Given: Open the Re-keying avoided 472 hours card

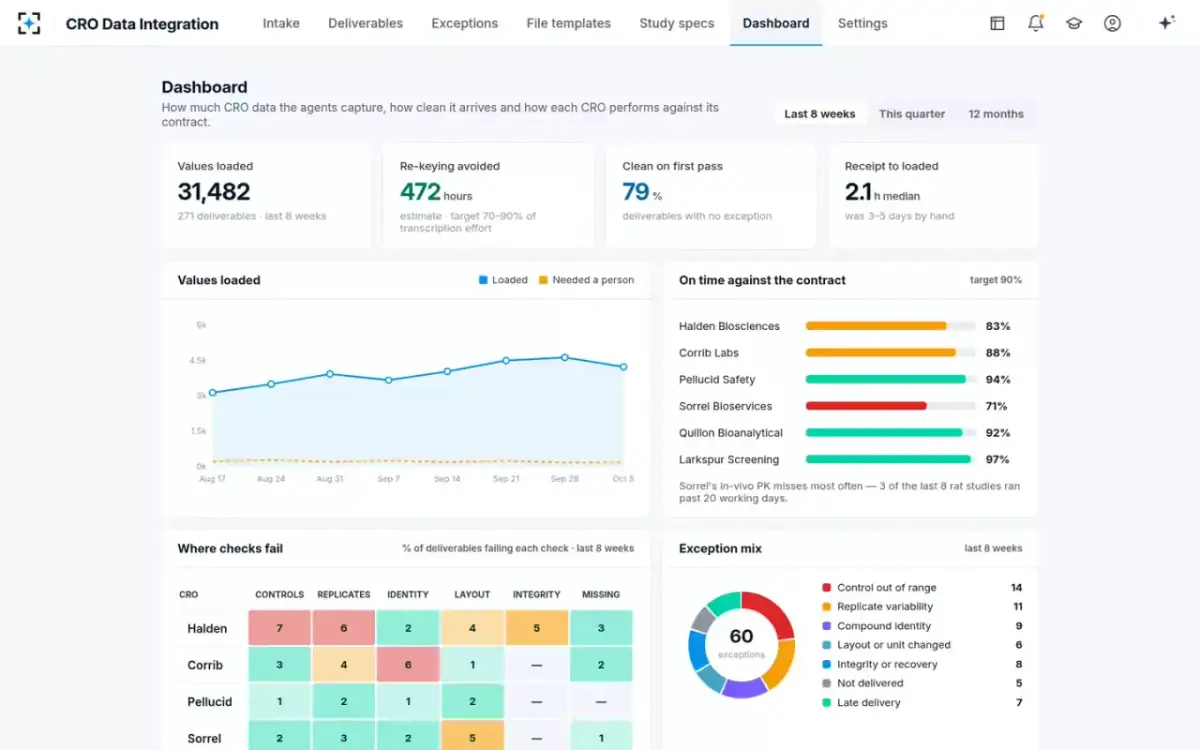Looking at the screenshot, I should [489, 196].
